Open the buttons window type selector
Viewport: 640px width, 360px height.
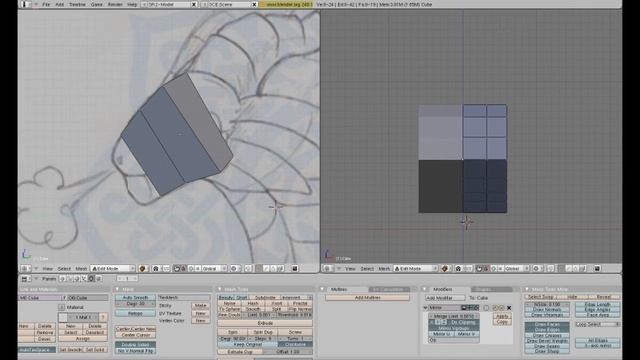[x=25, y=279]
